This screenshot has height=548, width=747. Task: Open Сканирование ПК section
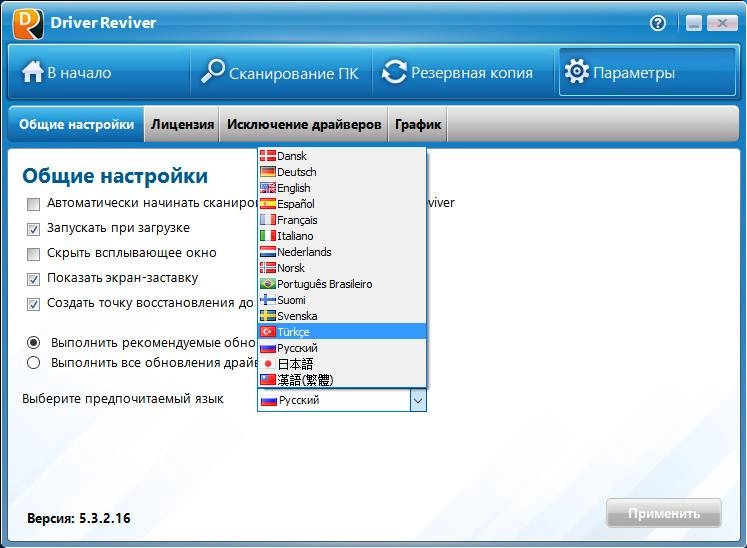click(281, 72)
